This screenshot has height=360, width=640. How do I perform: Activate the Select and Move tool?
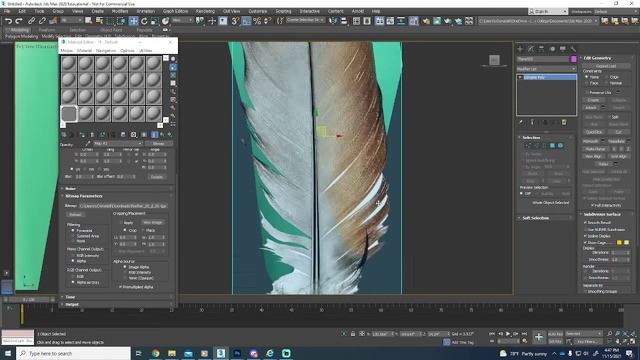133,21
